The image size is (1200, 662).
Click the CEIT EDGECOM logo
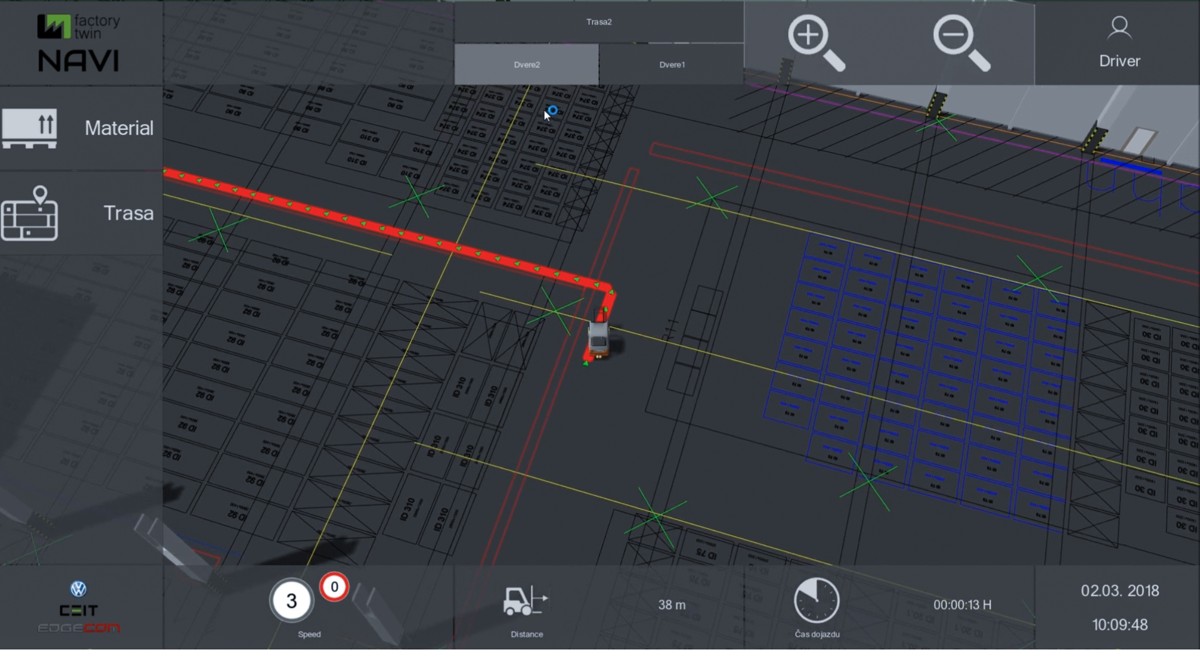click(79, 618)
